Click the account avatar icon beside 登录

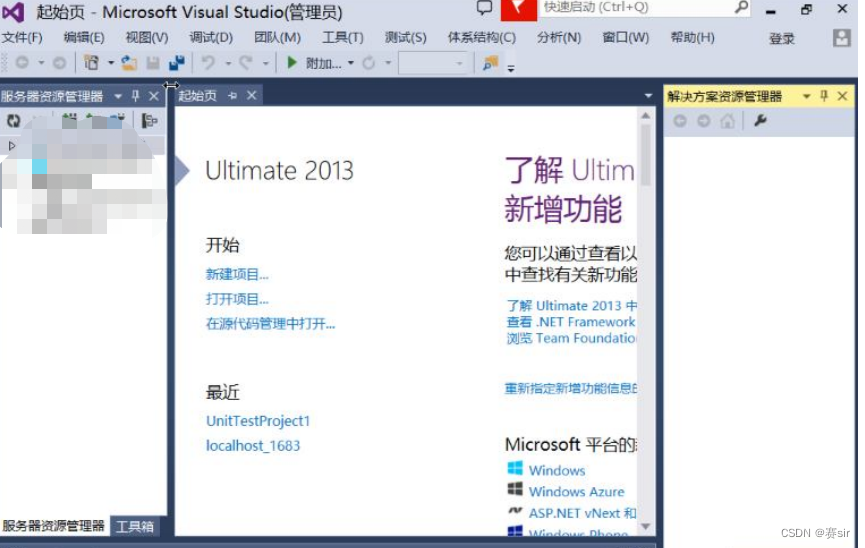coord(841,38)
